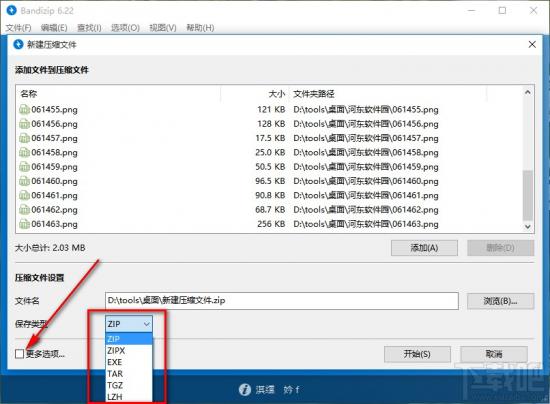Sort by the 文件夹路径 column header
This screenshot has width=550, height=404.
[x=388, y=94]
